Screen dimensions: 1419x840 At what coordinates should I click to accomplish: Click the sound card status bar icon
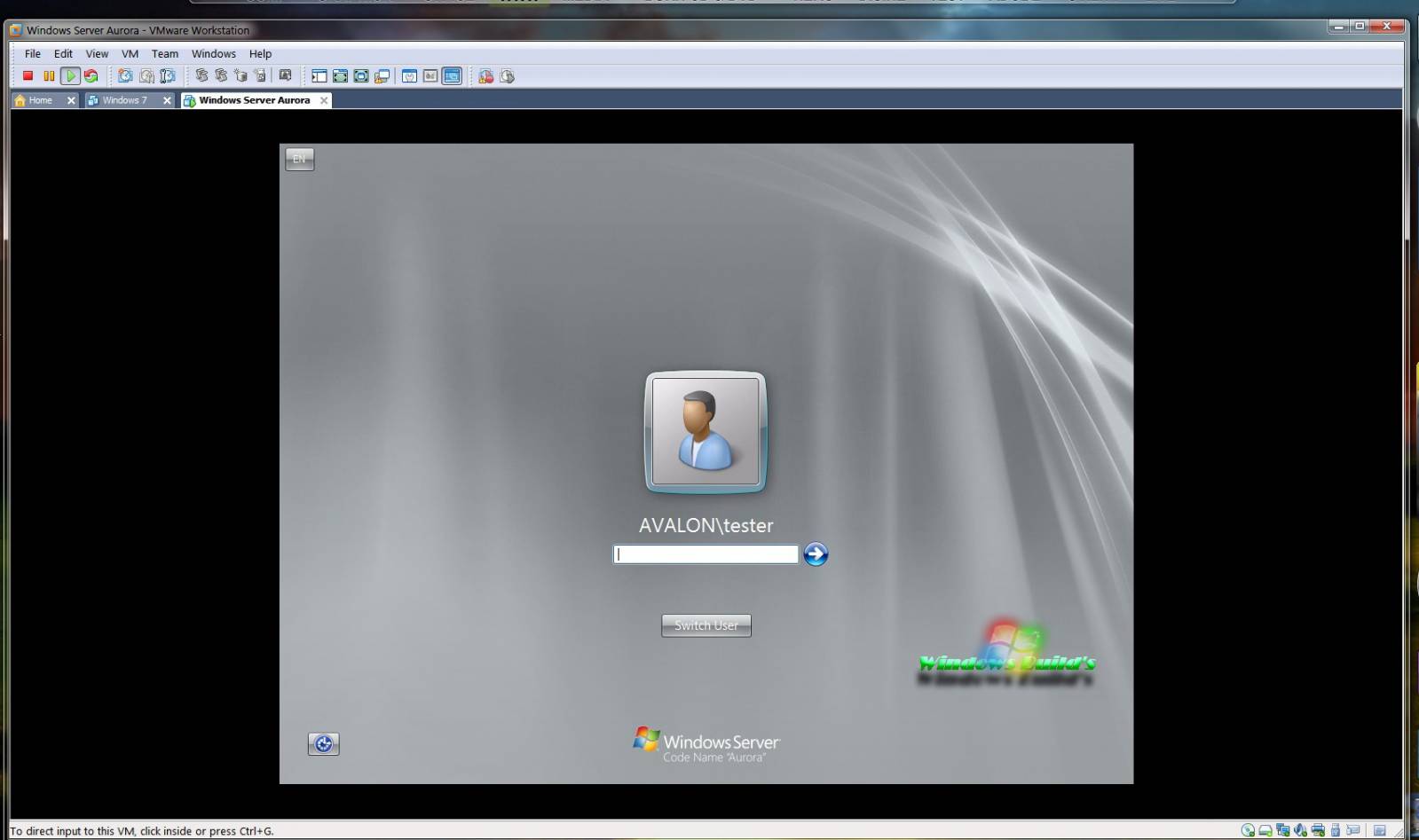[1300, 830]
